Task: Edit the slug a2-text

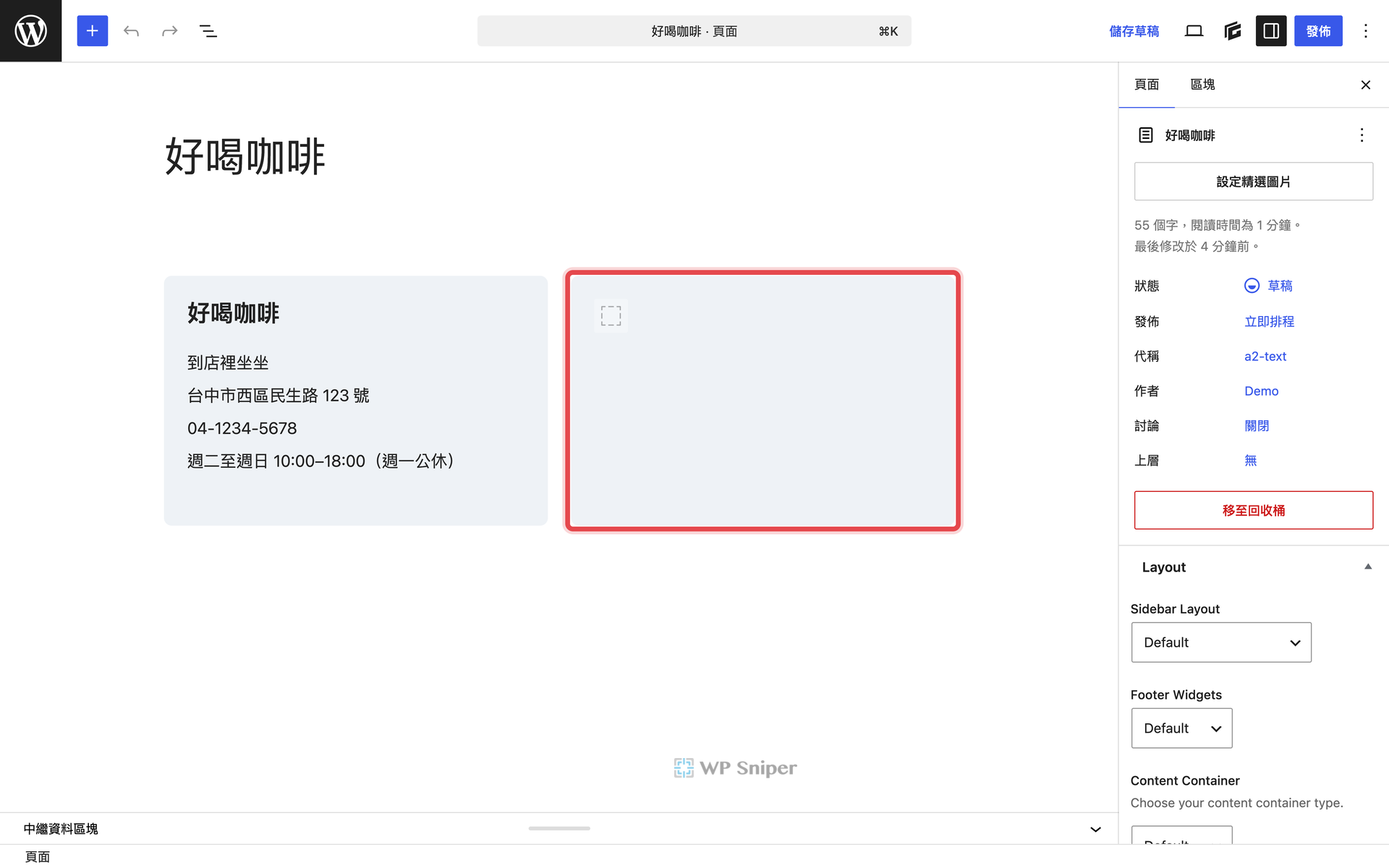Action: point(1265,357)
